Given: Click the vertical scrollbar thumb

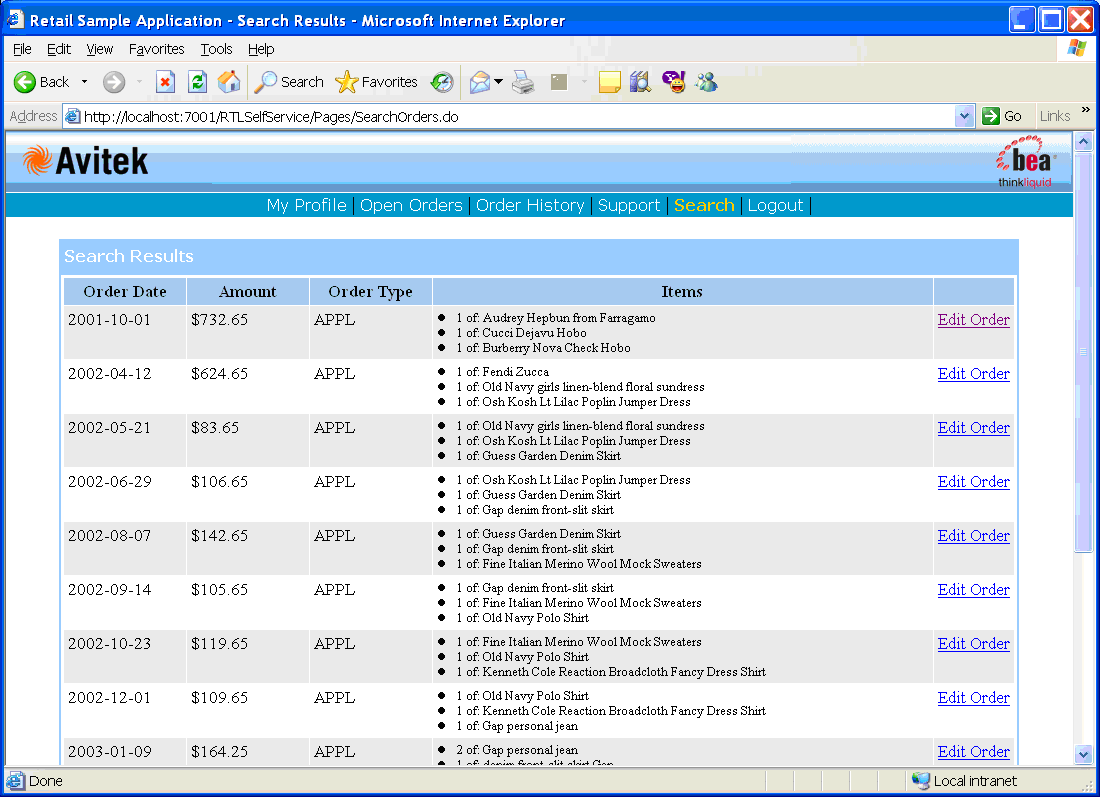Looking at the screenshot, I should [x=1083, y=352].
